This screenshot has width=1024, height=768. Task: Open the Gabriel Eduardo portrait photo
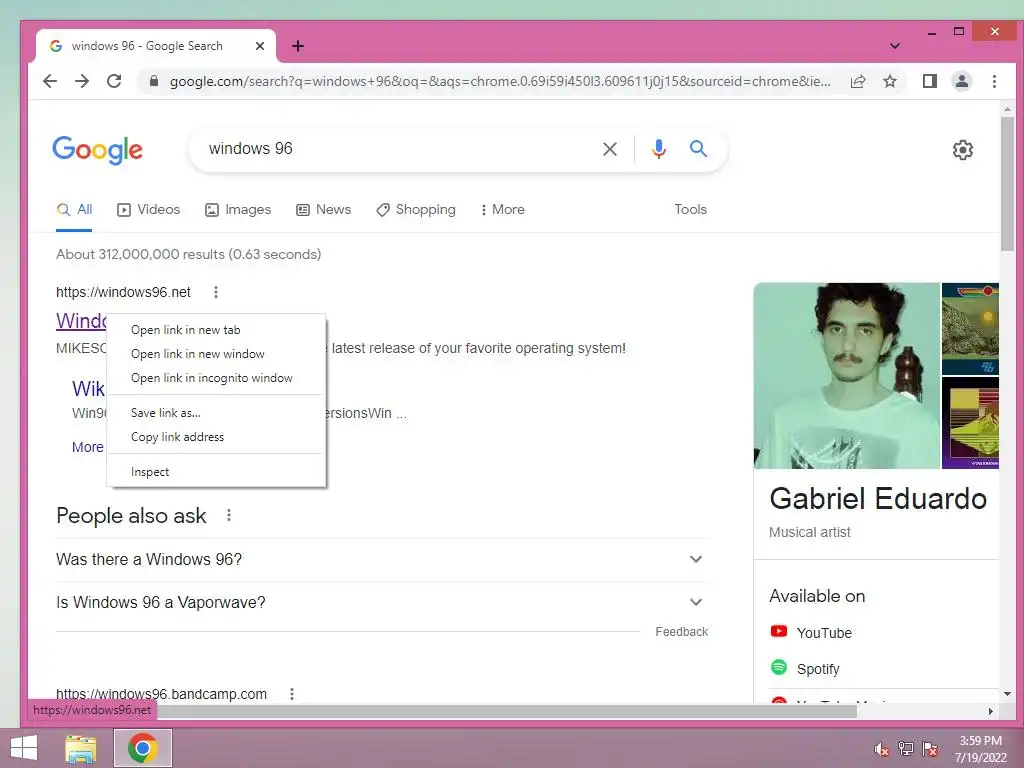846,376
